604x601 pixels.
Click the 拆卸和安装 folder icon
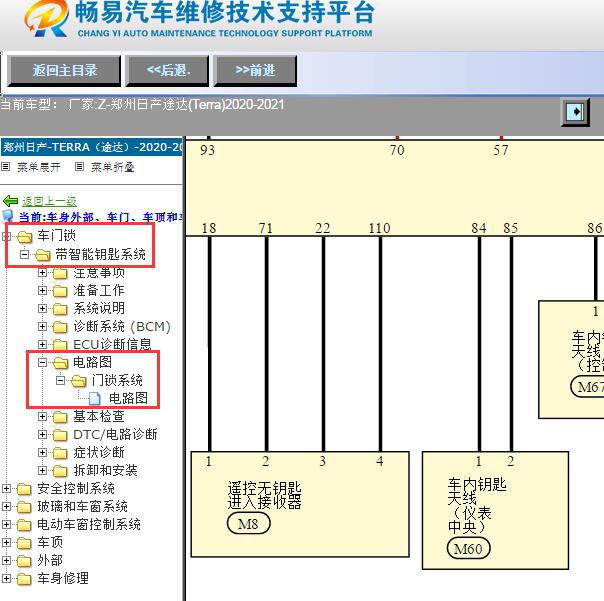coord(60,471)
